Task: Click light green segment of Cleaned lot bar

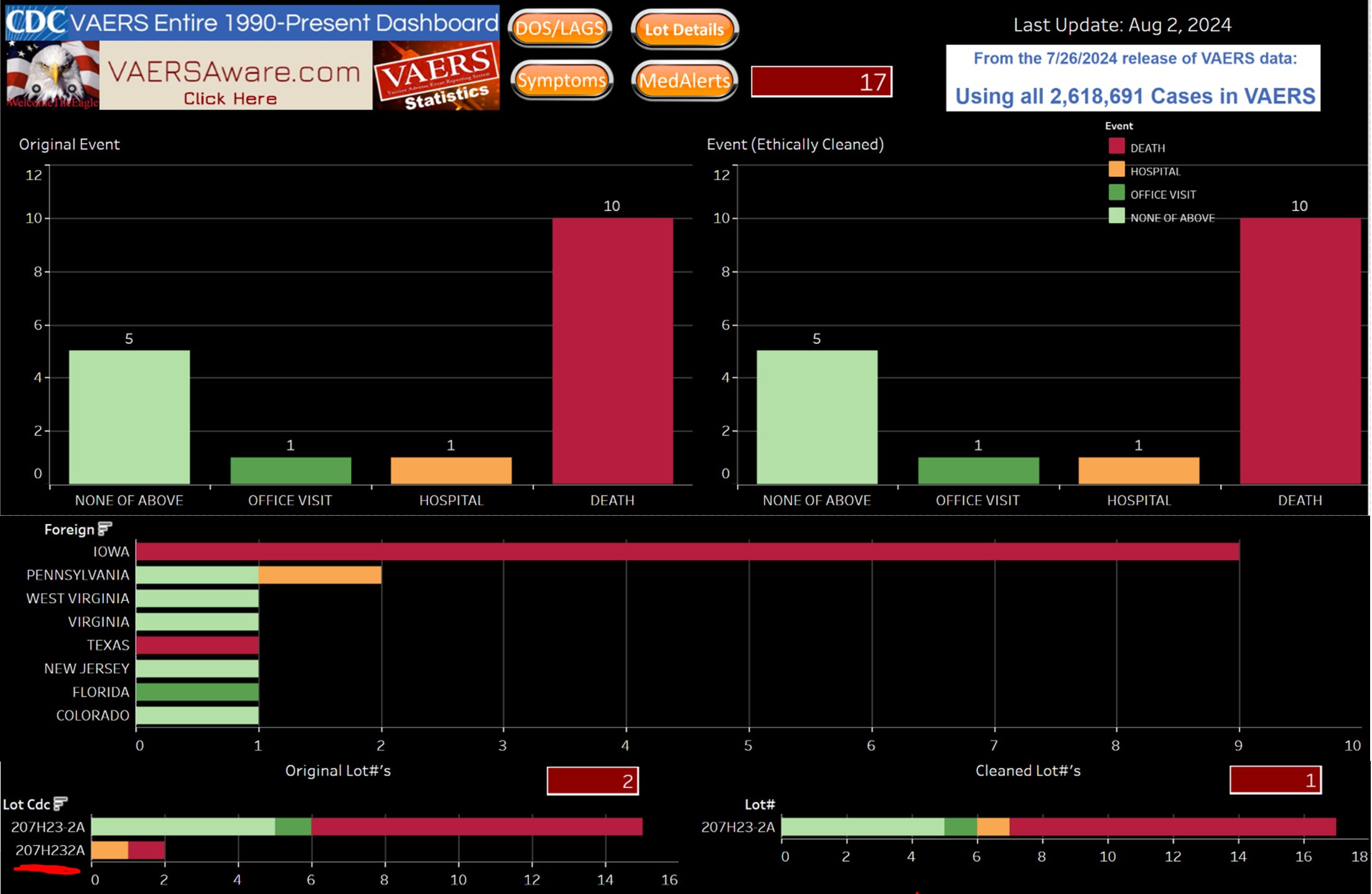Action: click(862, 827)
